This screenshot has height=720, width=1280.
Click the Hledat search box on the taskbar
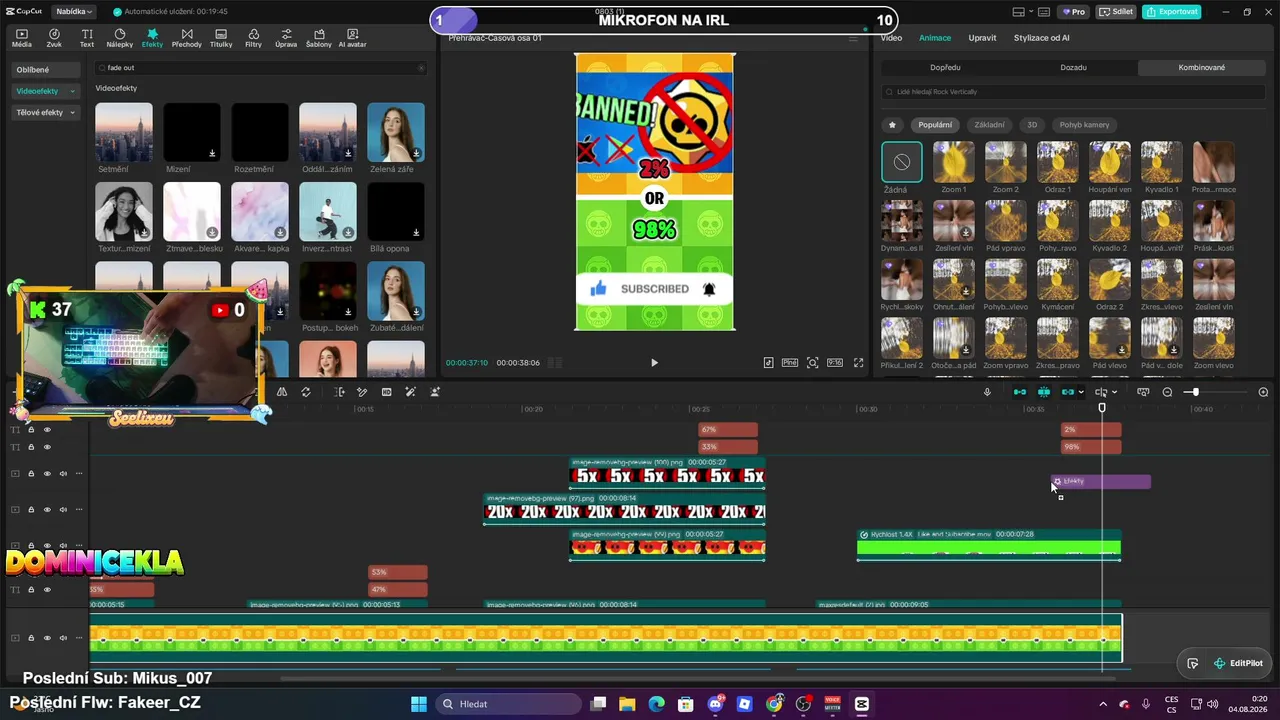pyautogui.click(x=508, y=704)
